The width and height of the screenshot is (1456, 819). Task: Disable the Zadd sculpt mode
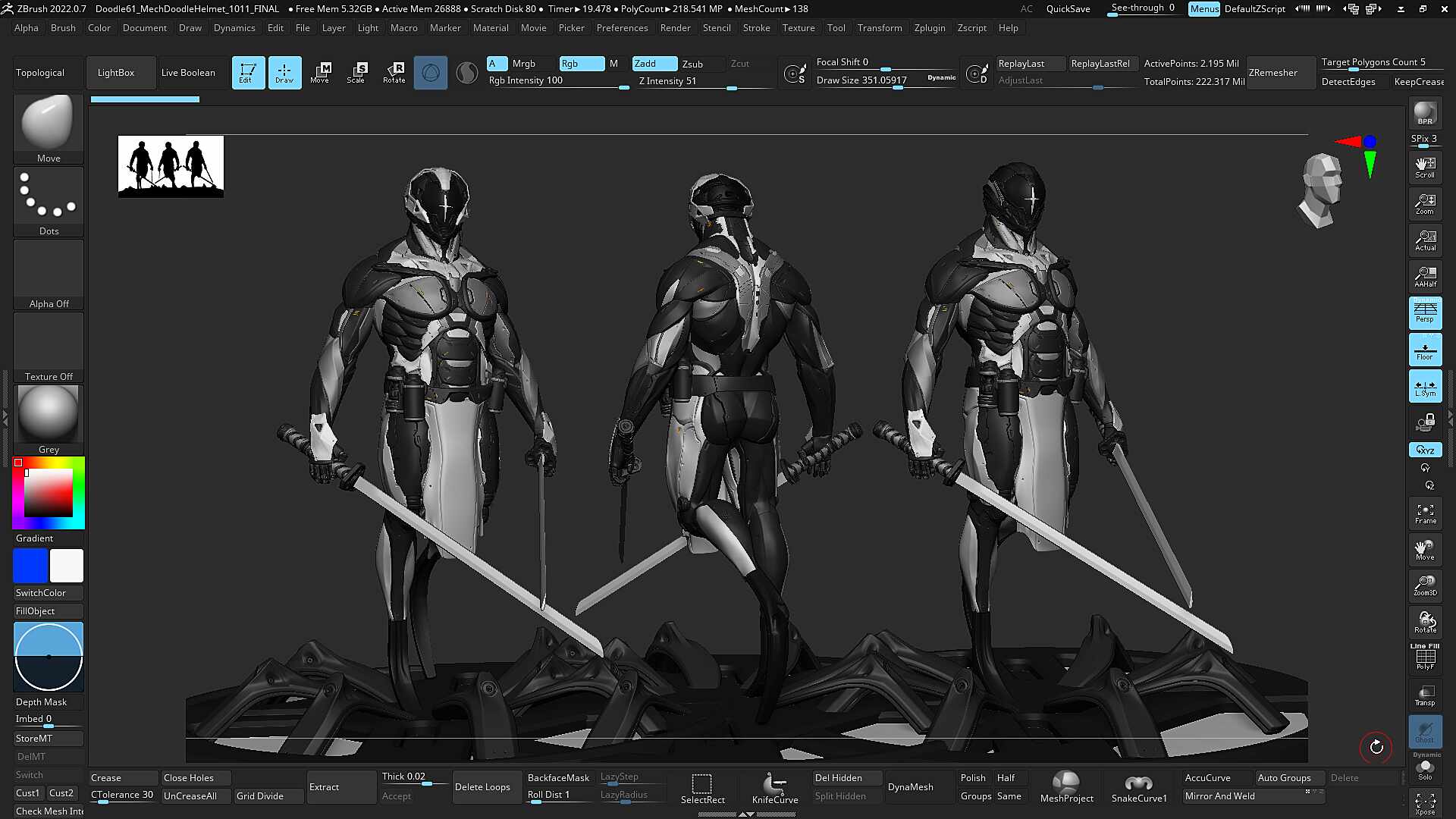(x=654, y=64)
